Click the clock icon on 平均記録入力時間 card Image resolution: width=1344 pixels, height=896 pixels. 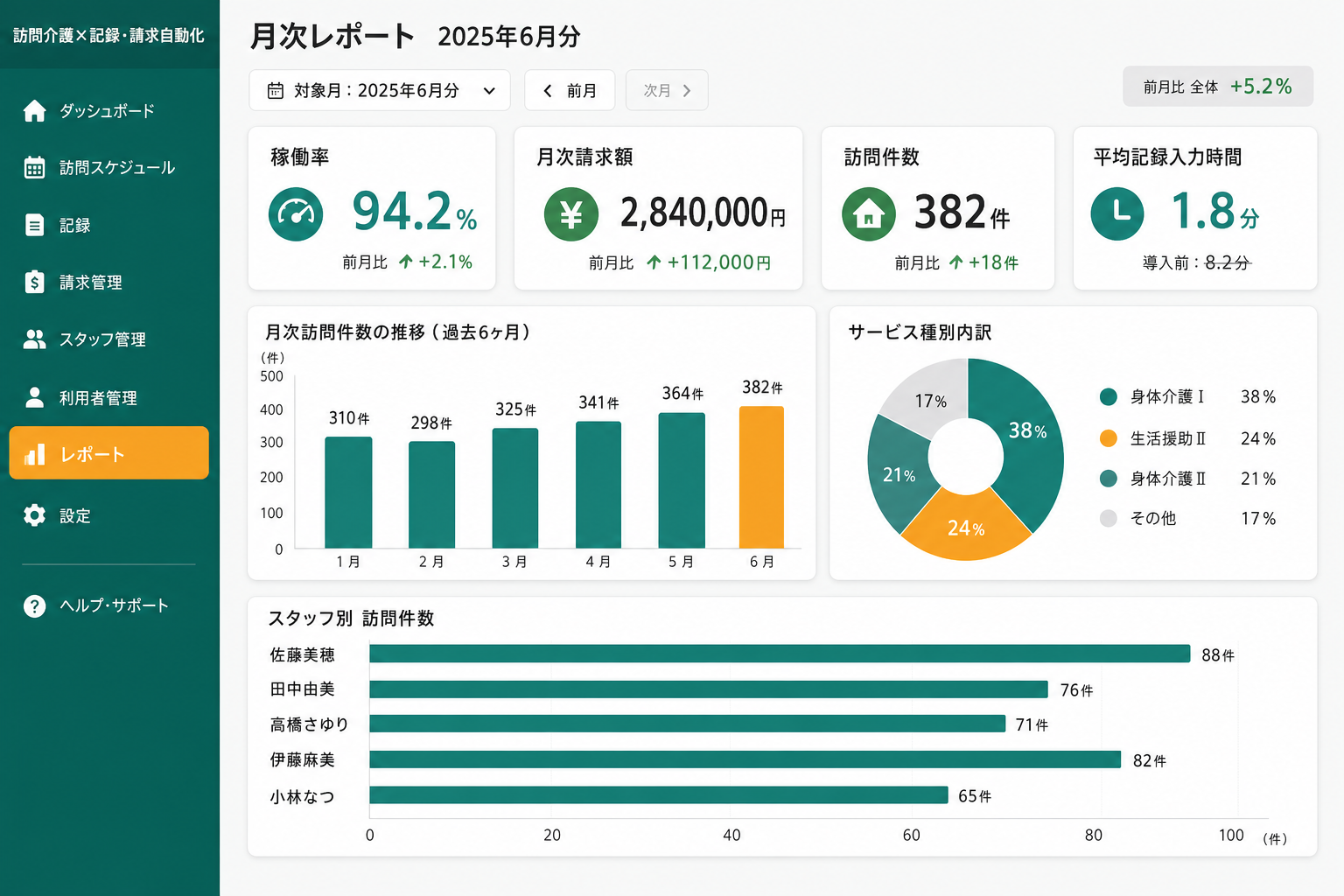click(x=1117, y=213)
